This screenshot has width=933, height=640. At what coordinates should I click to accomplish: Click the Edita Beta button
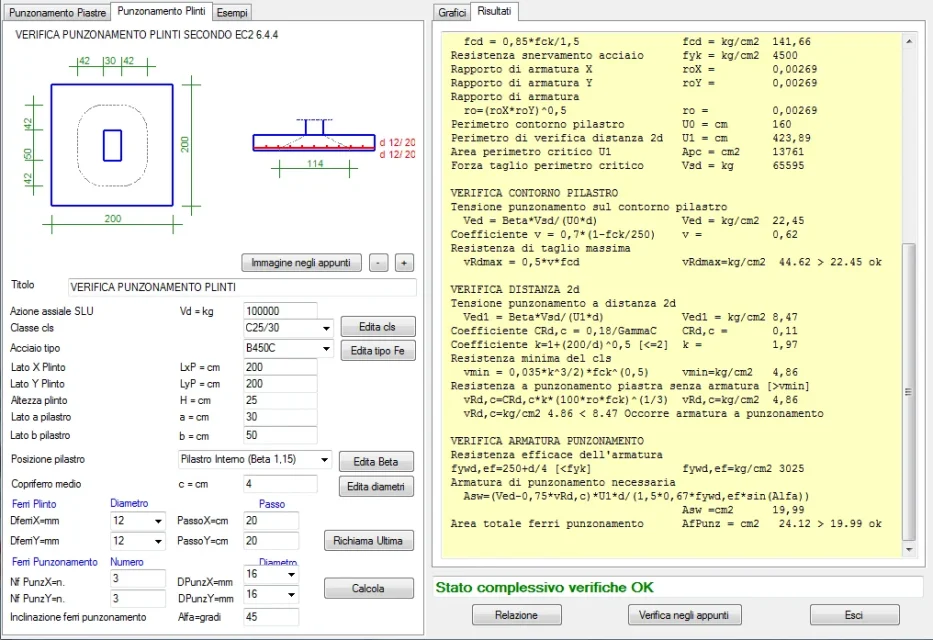tap(376, 462)
